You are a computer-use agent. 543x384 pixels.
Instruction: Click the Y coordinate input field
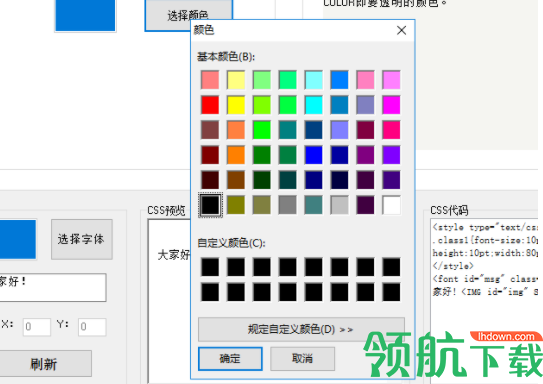tap(92, 327)
